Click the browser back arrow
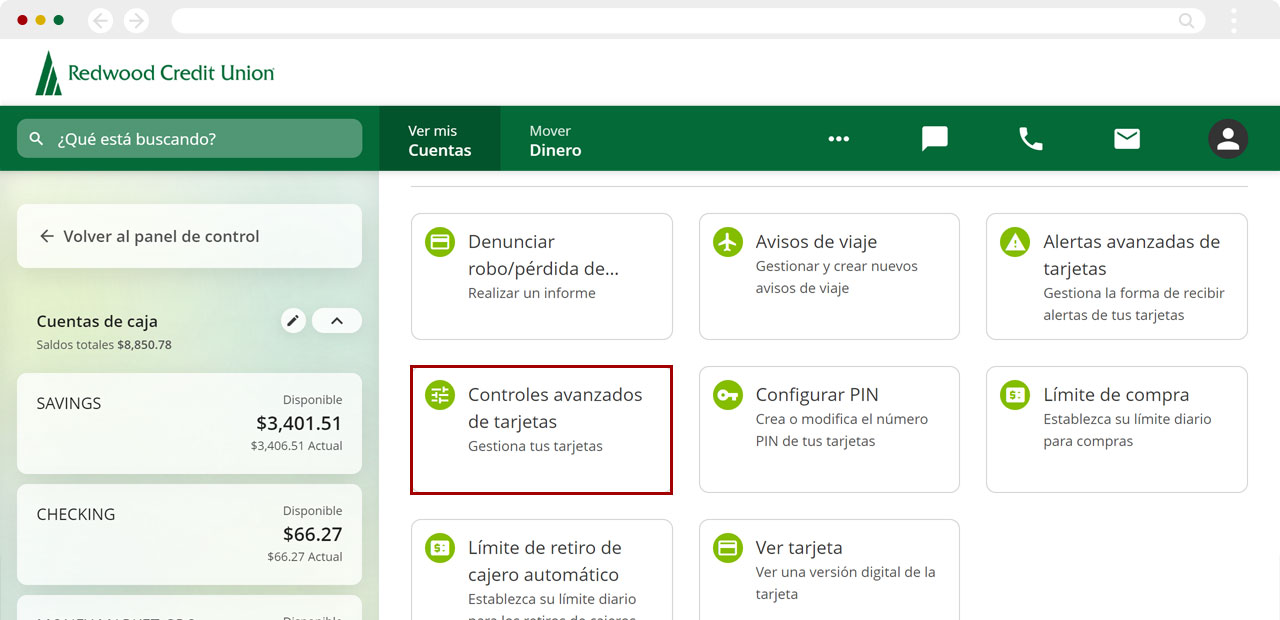The height and width of the screenshot is (620, 1280). tap(100, 20)
